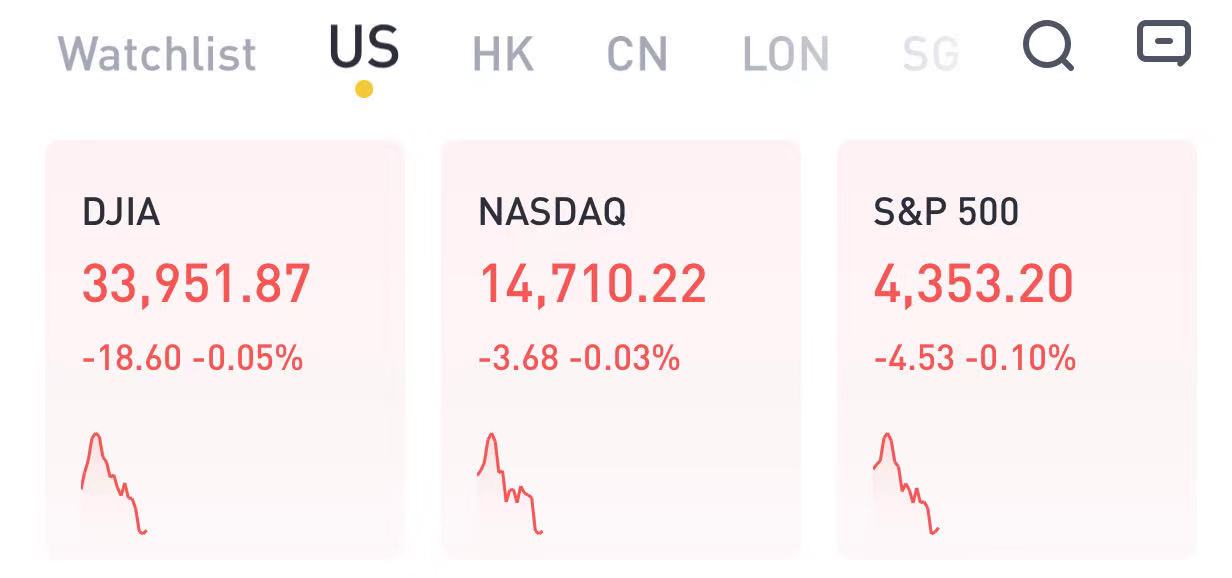
Task: Open the S&P 500 index card title
Action: [946, 212]
